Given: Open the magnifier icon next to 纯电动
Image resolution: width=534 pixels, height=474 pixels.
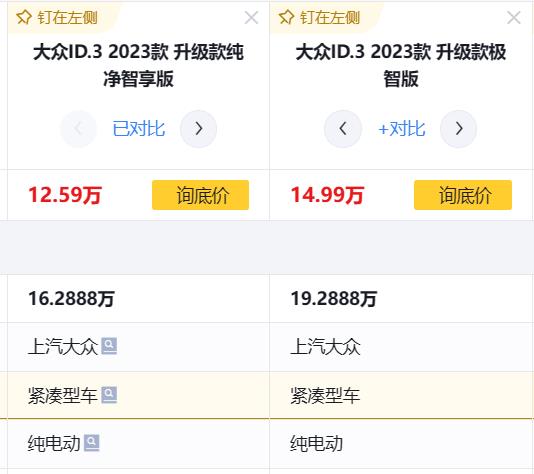Looking at the screenshot, I should click(92, 443).
